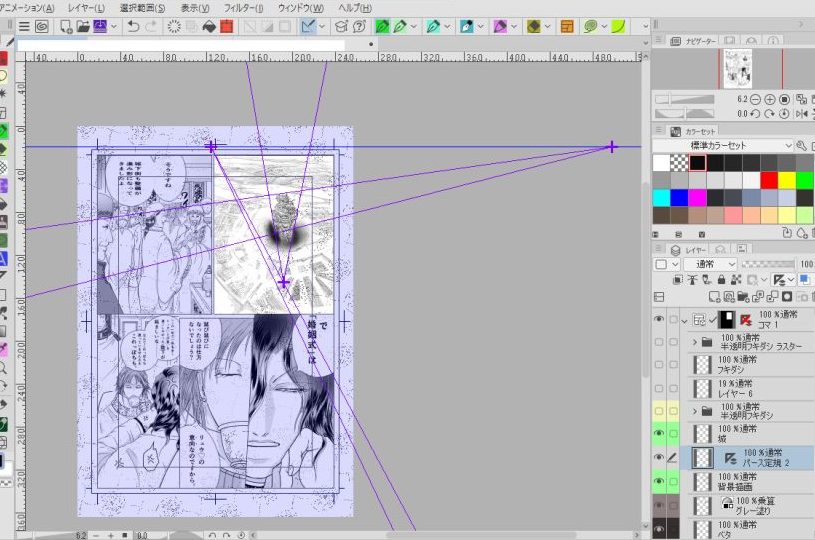
Task: Click the wrench icon beside color set dropdown
Action: [801, 146]
